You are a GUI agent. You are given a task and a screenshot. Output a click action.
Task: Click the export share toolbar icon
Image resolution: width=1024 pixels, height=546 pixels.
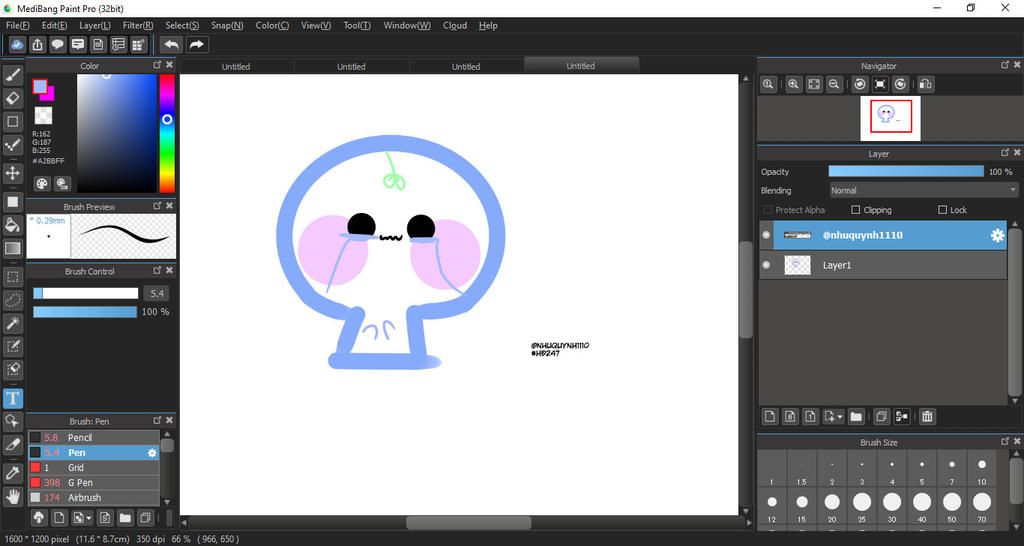tap(37, 44)
